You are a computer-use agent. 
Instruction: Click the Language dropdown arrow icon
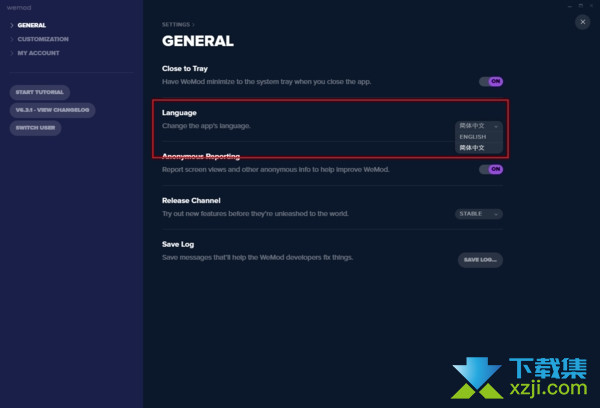click(496, 126)
